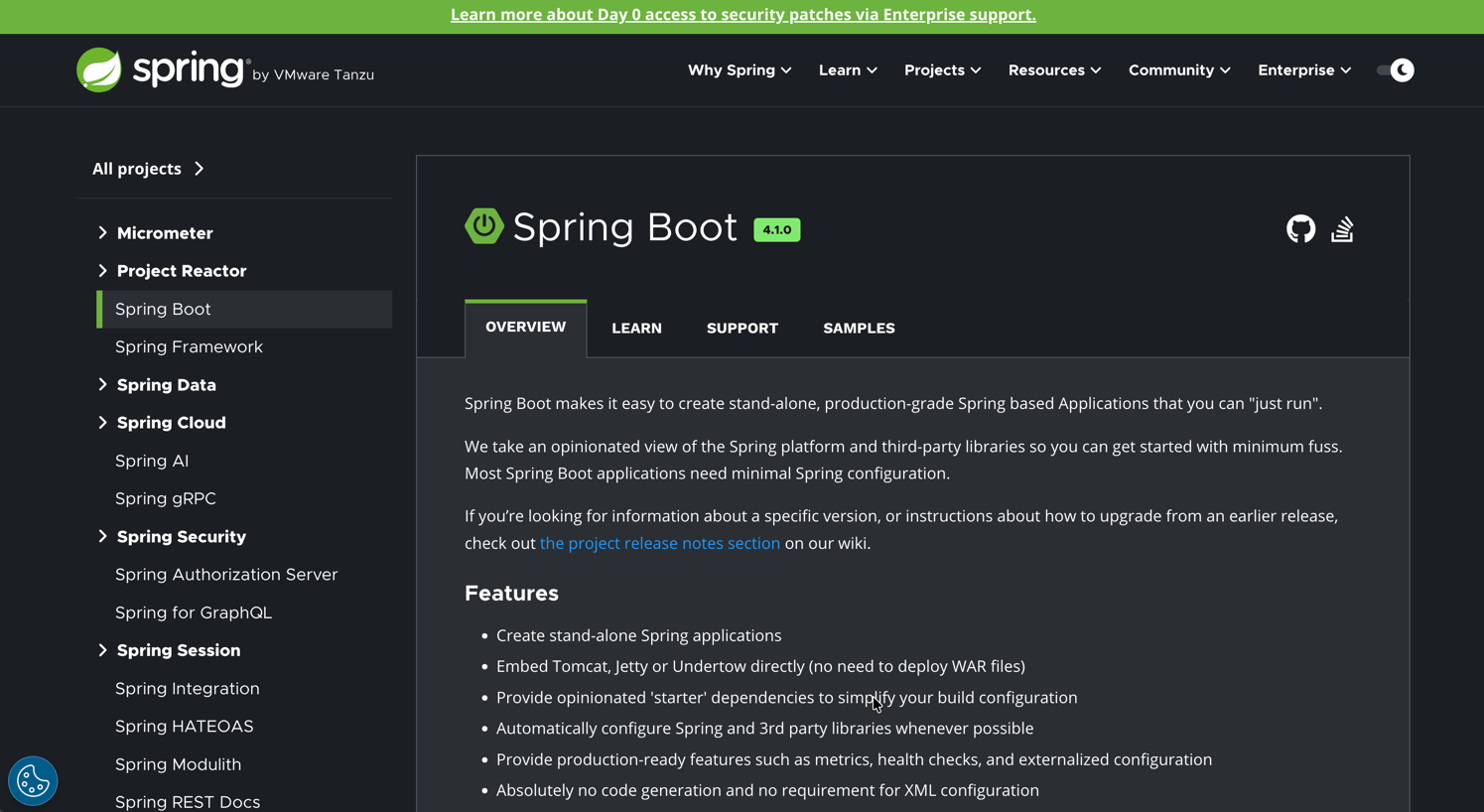Open Spring Authorization Server project

tap(226, 575)
